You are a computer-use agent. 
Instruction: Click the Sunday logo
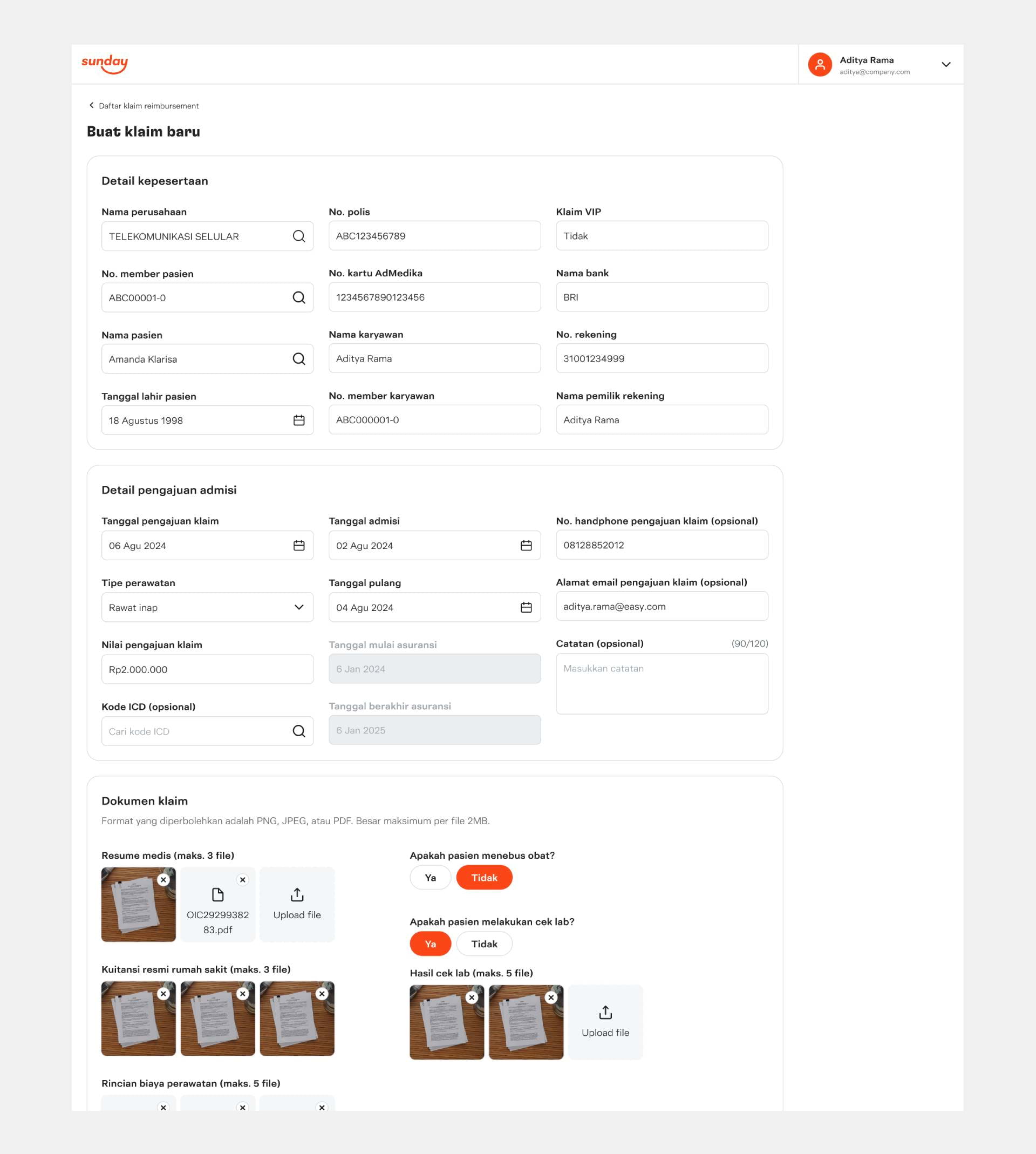coord(104,64)
